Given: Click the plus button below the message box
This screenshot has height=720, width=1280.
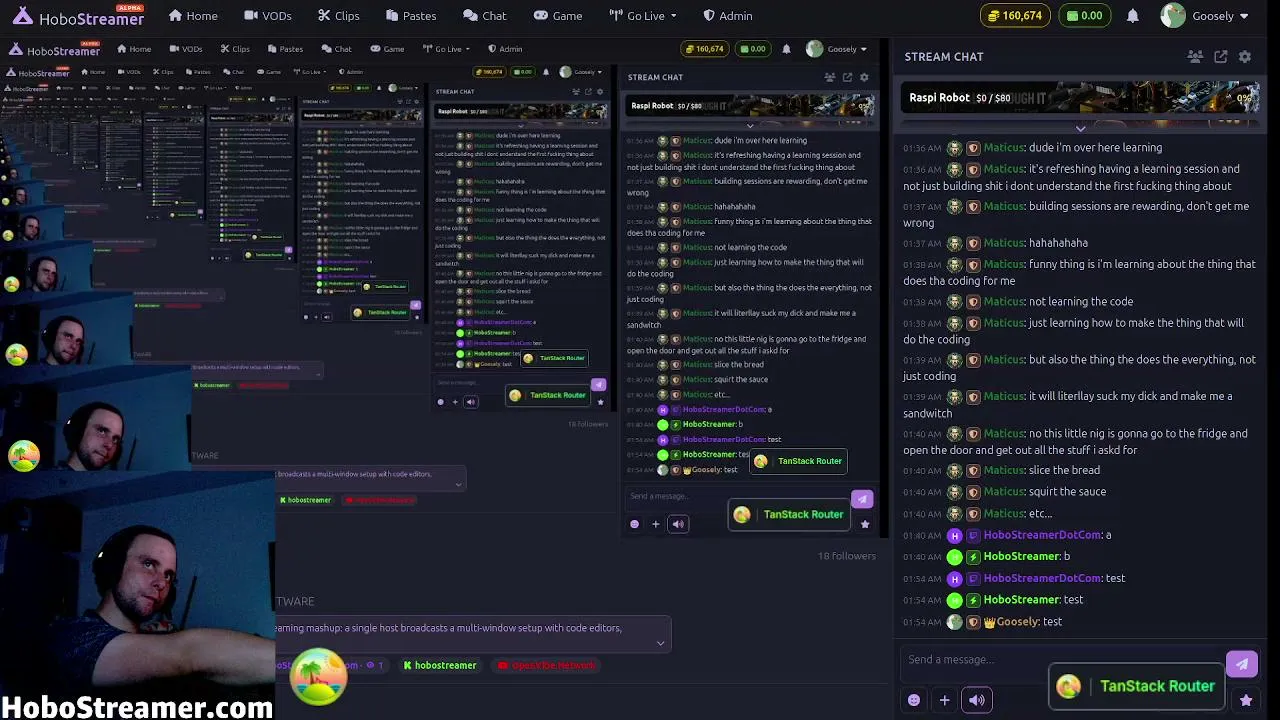Looking at the screenshot, I should coord(944,700).
